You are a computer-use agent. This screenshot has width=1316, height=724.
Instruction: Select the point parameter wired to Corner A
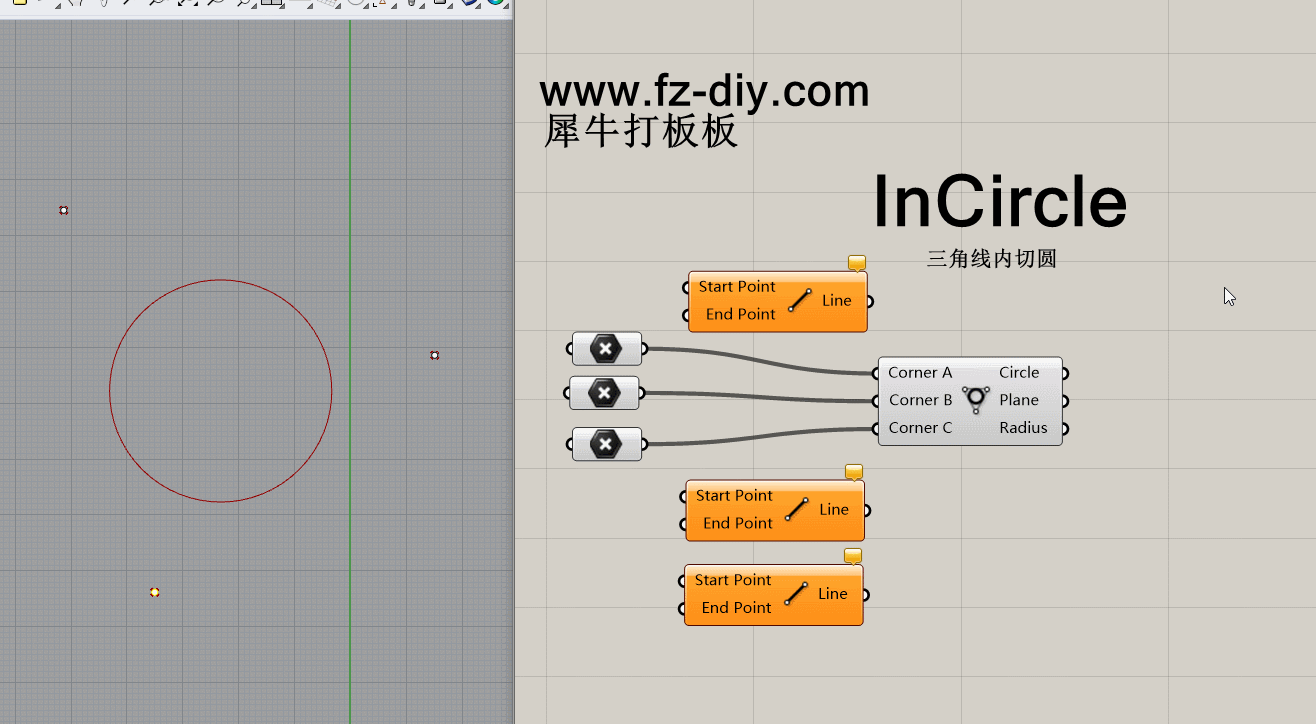607,349
